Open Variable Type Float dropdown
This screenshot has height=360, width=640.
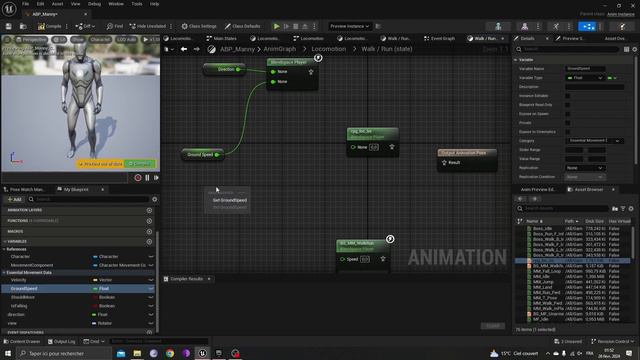[584, 78]
